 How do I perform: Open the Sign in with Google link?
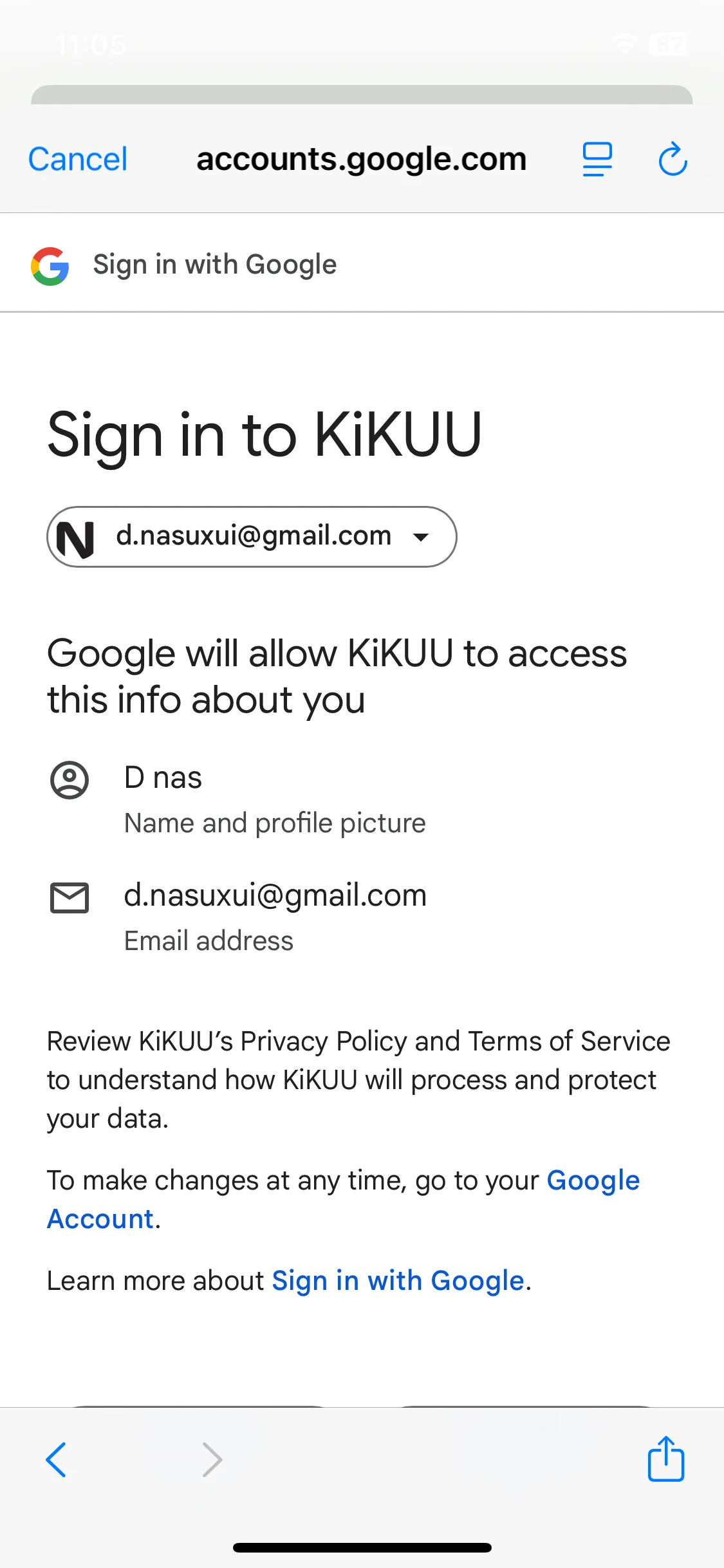(x=398, y=1281)
